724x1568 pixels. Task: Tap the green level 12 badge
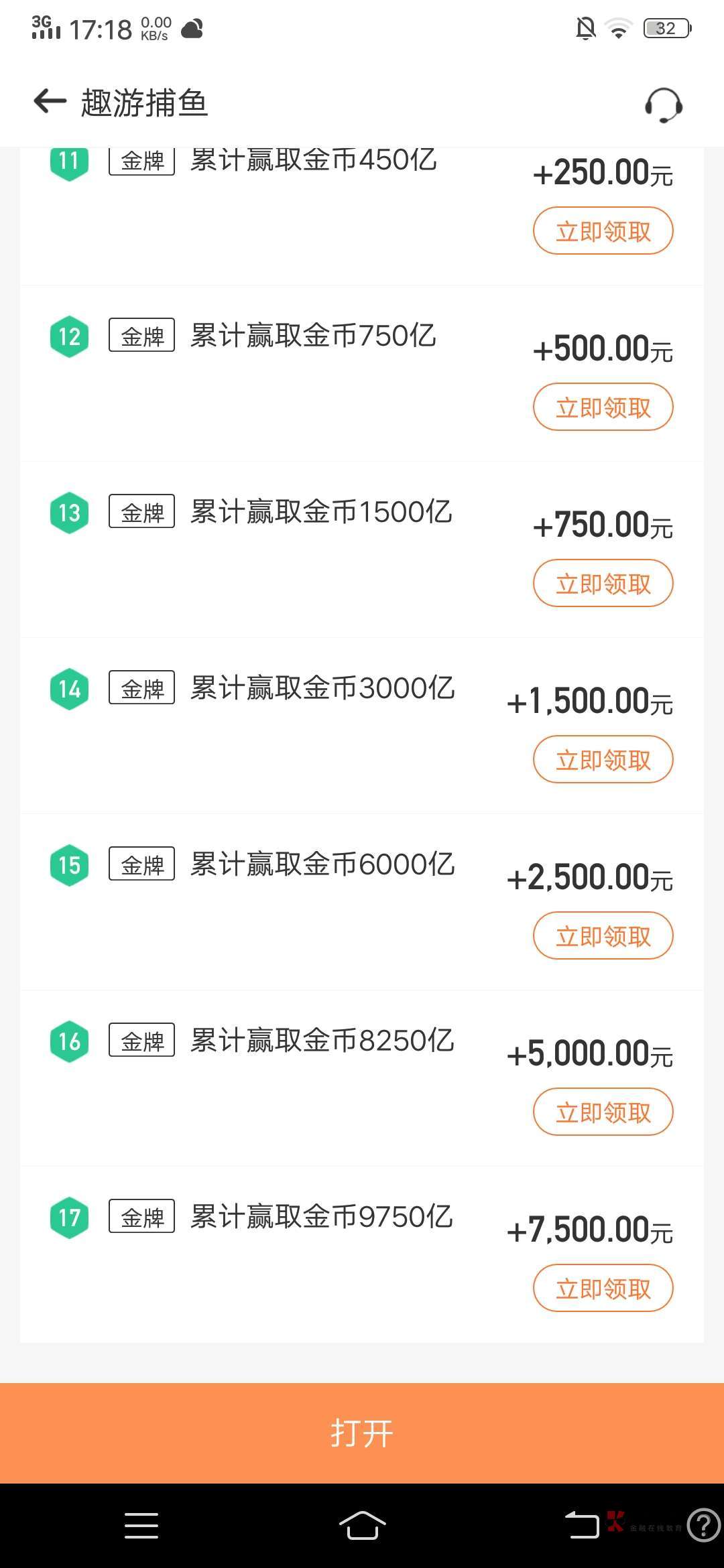(70, 336)
